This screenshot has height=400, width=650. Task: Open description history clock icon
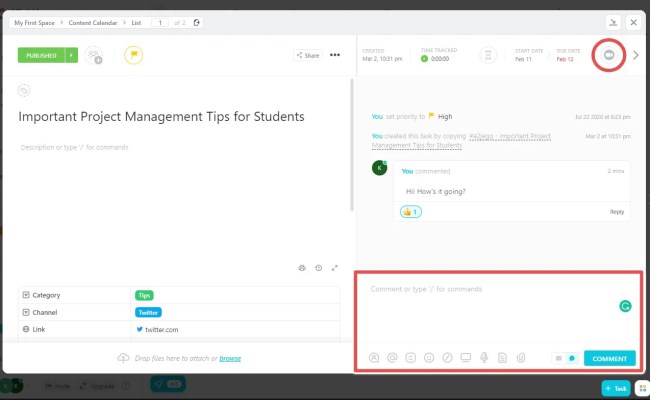point(318,268)
